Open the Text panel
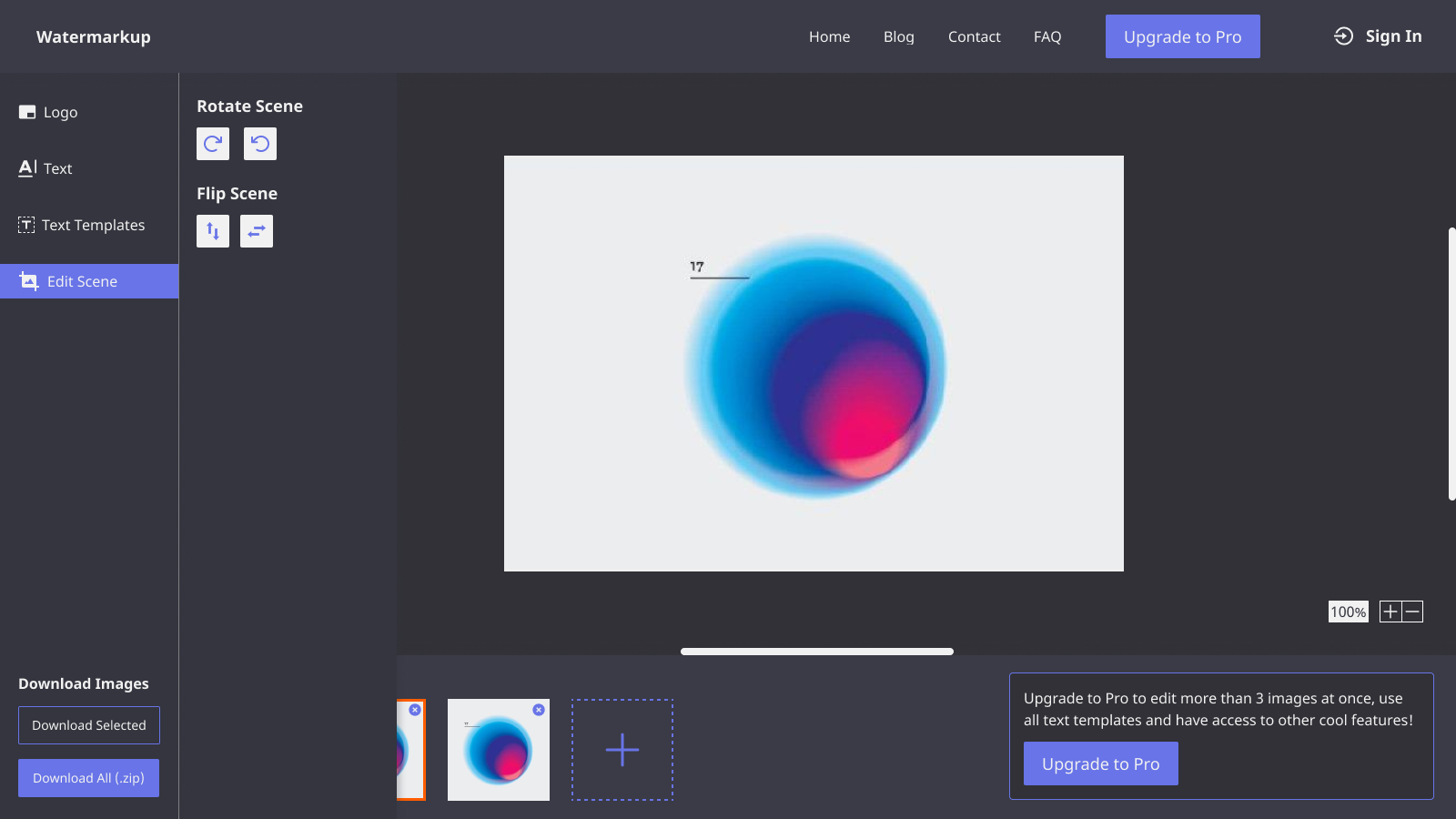This screenshot has width=1456, height=819. (x=56, y=169)
